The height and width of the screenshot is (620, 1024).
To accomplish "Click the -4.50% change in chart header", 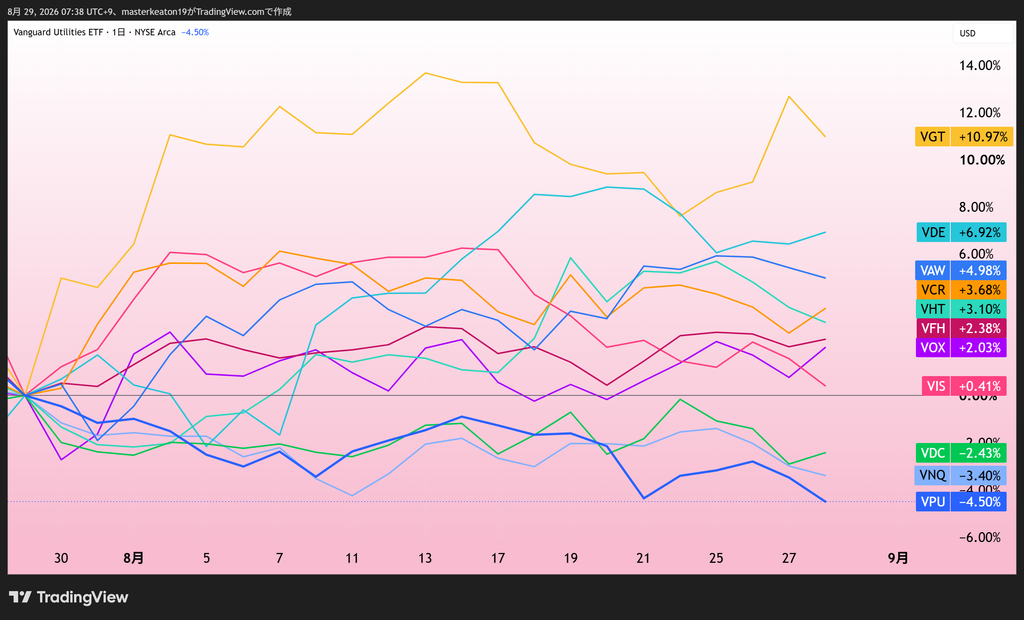I will [x=195, y=32].
